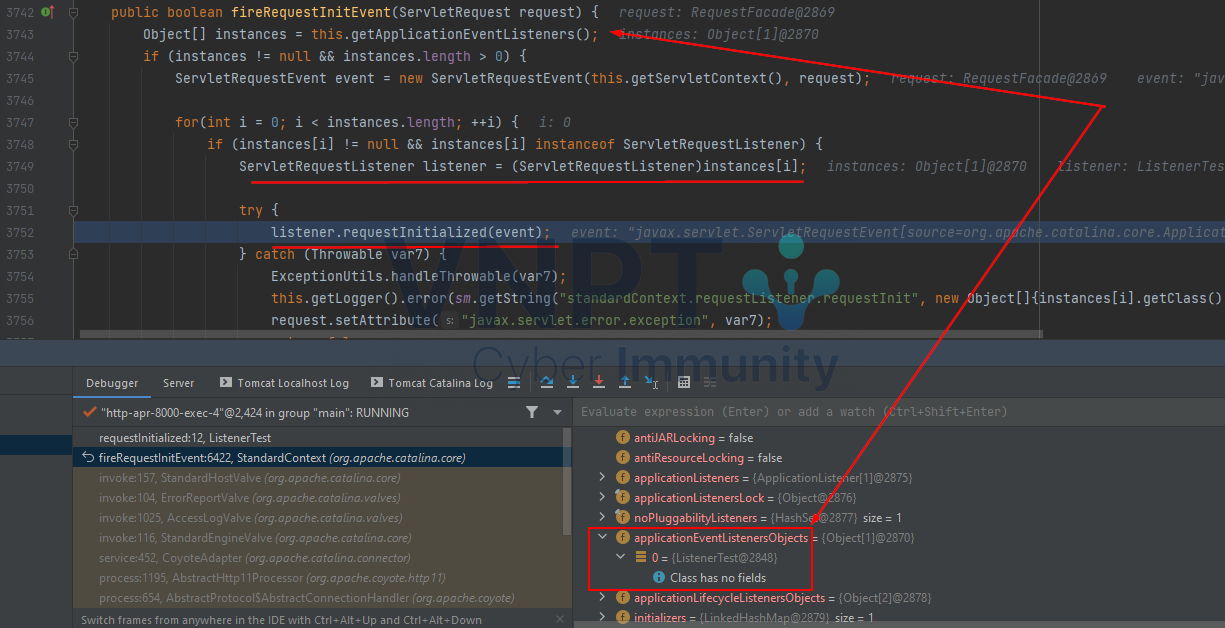Open the Tomcat Catalina Log tab
The width and height of the screenshot is (1225, 628).
tap(432, 383)
